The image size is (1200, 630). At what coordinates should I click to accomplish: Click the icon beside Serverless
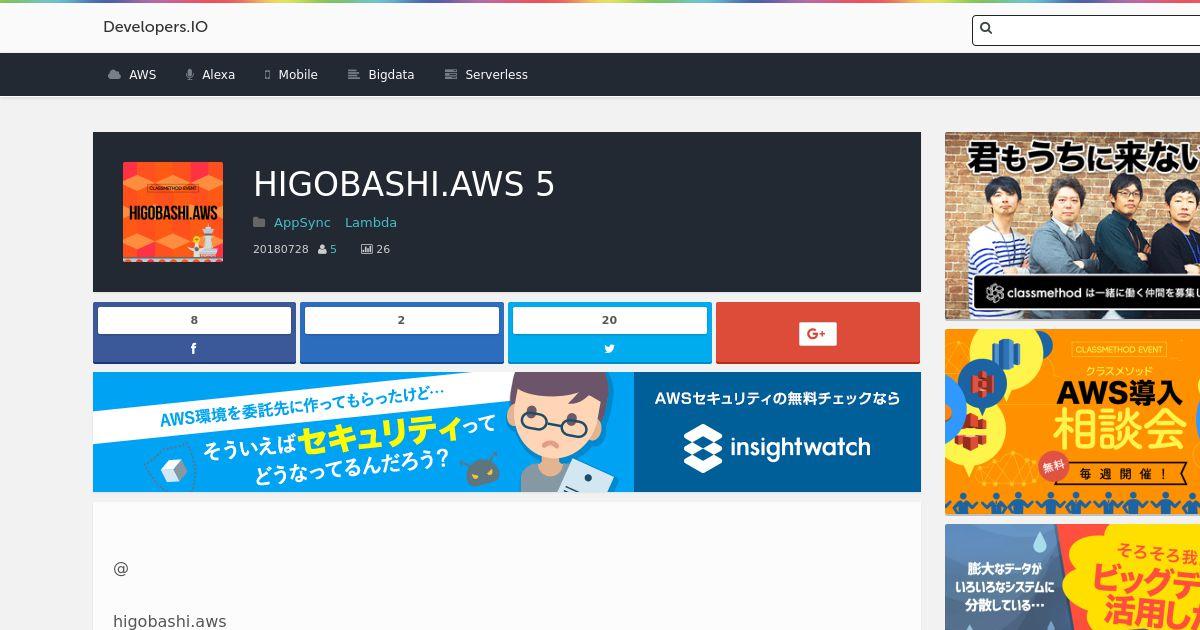[x=451, y=75]
